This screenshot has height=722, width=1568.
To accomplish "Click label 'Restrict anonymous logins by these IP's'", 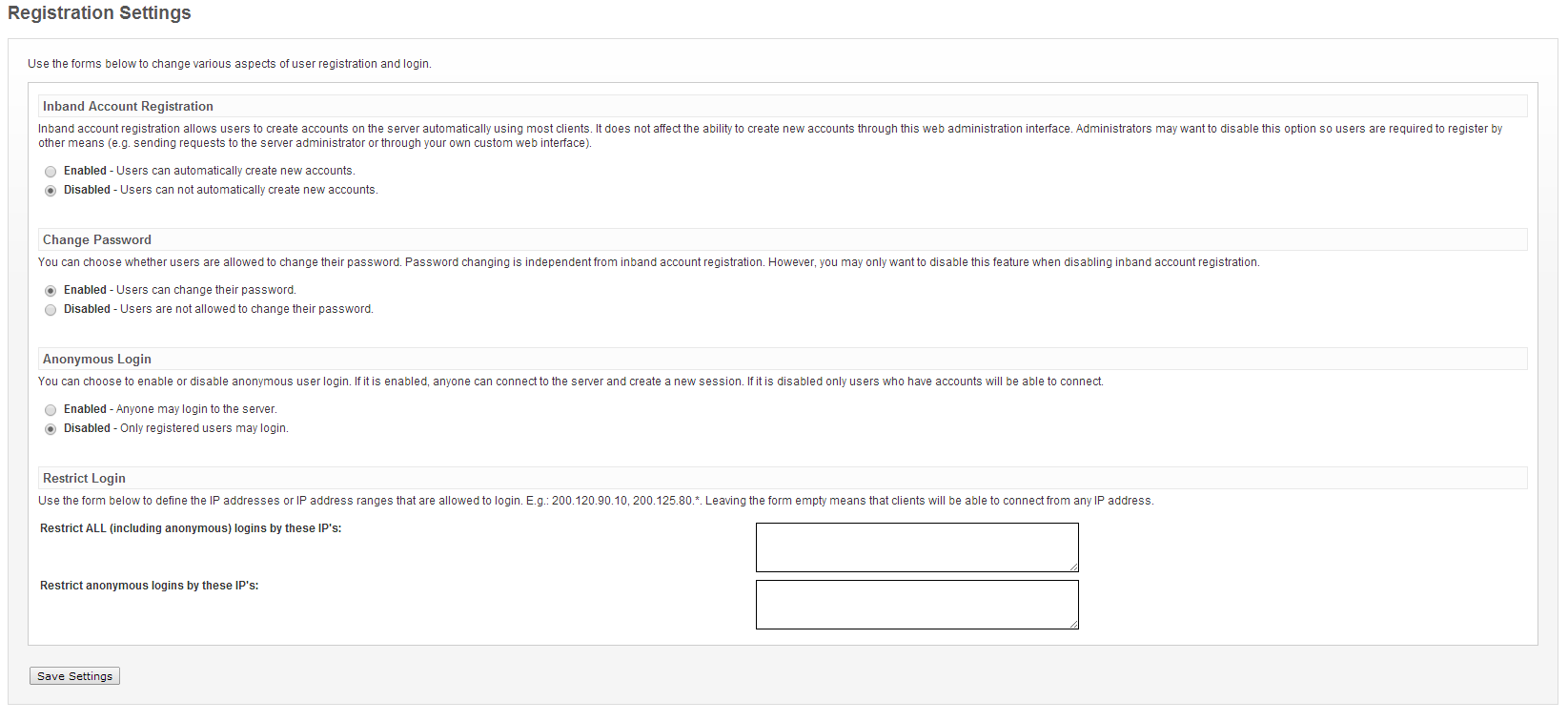I will 149,586.
